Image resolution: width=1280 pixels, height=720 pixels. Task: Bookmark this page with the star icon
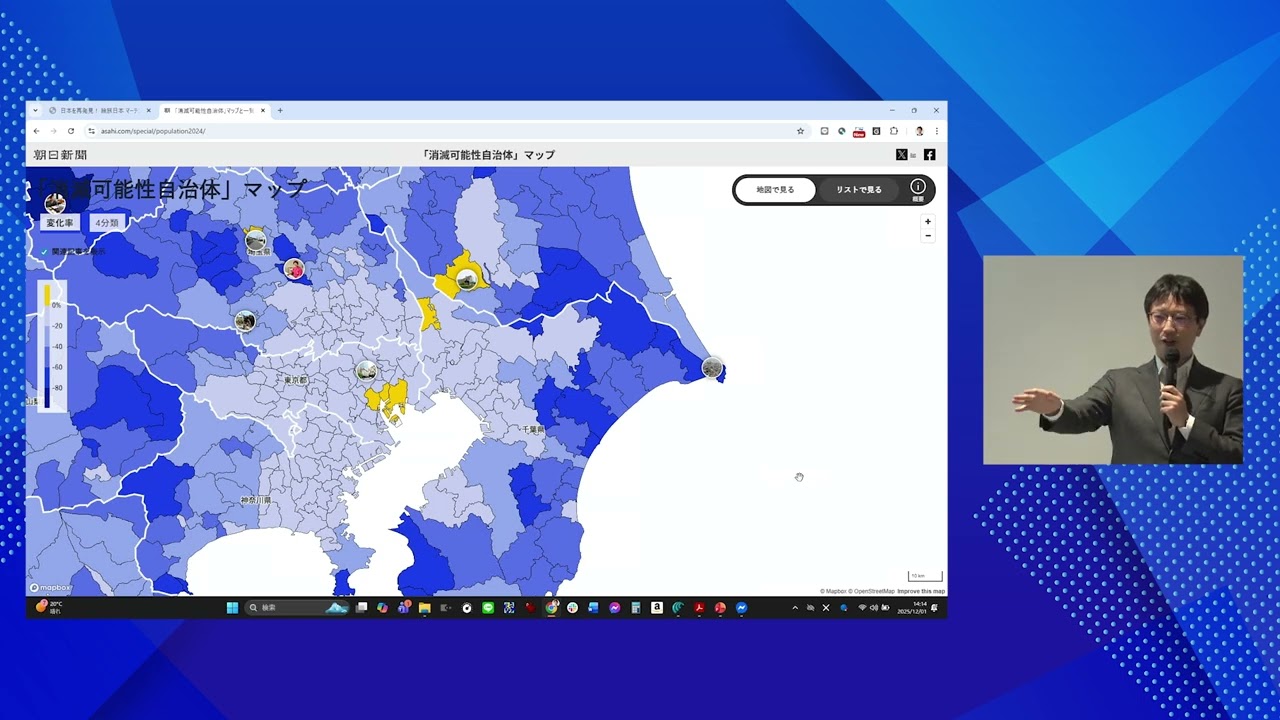[800, 131]
